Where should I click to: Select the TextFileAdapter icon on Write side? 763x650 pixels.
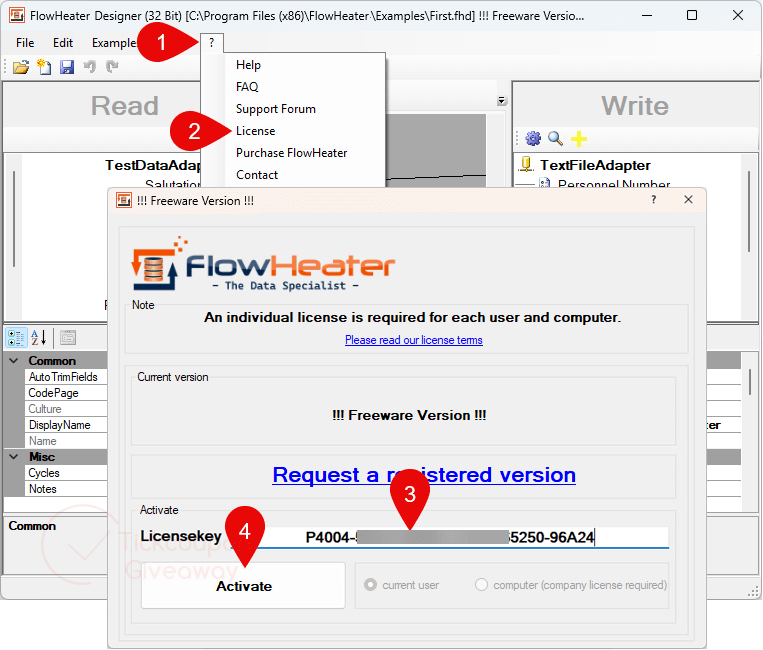click(526, 164)
